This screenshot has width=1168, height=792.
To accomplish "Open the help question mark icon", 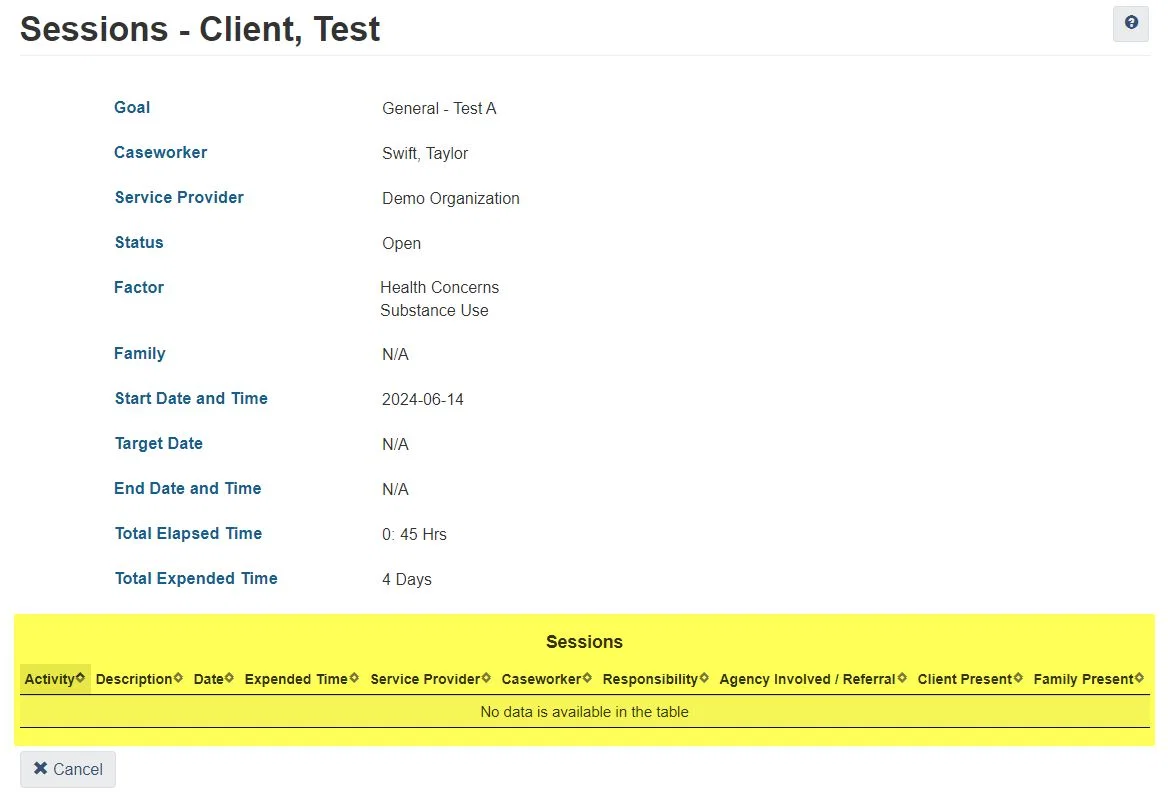I will pos(1131,23).
